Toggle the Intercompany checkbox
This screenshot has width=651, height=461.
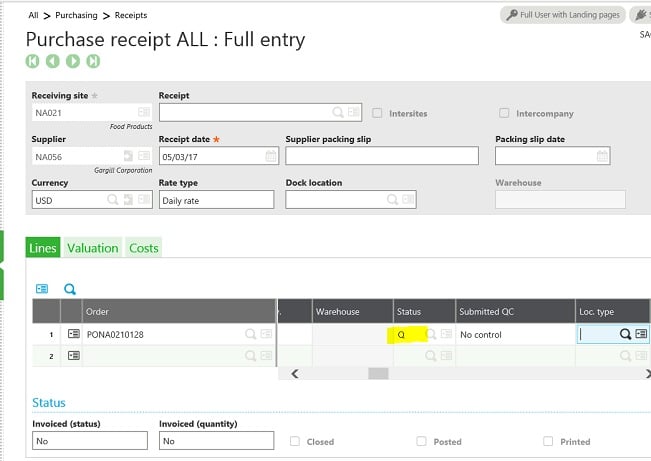tap(505, 113)
